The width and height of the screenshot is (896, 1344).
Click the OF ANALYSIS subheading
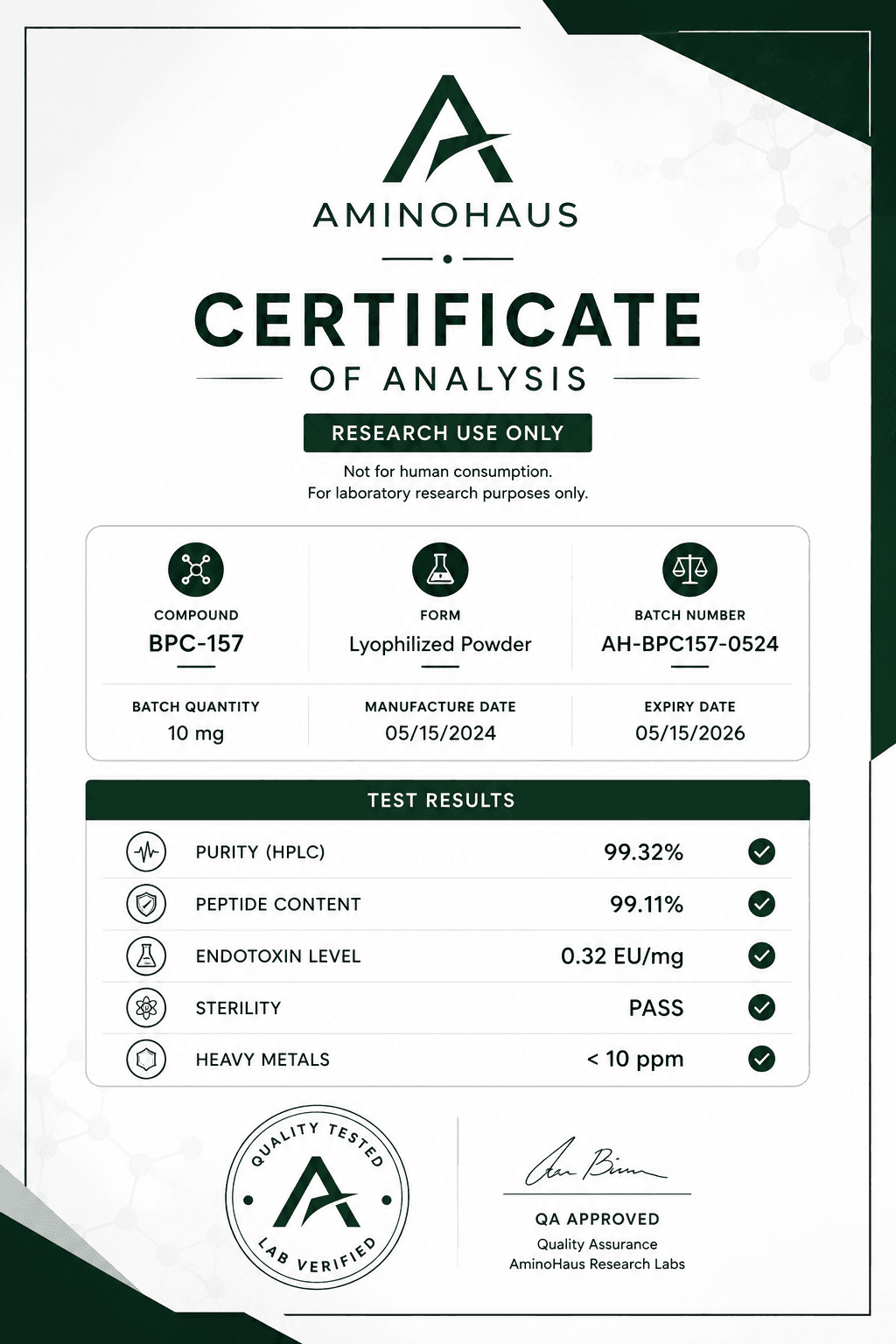(448, 379)
